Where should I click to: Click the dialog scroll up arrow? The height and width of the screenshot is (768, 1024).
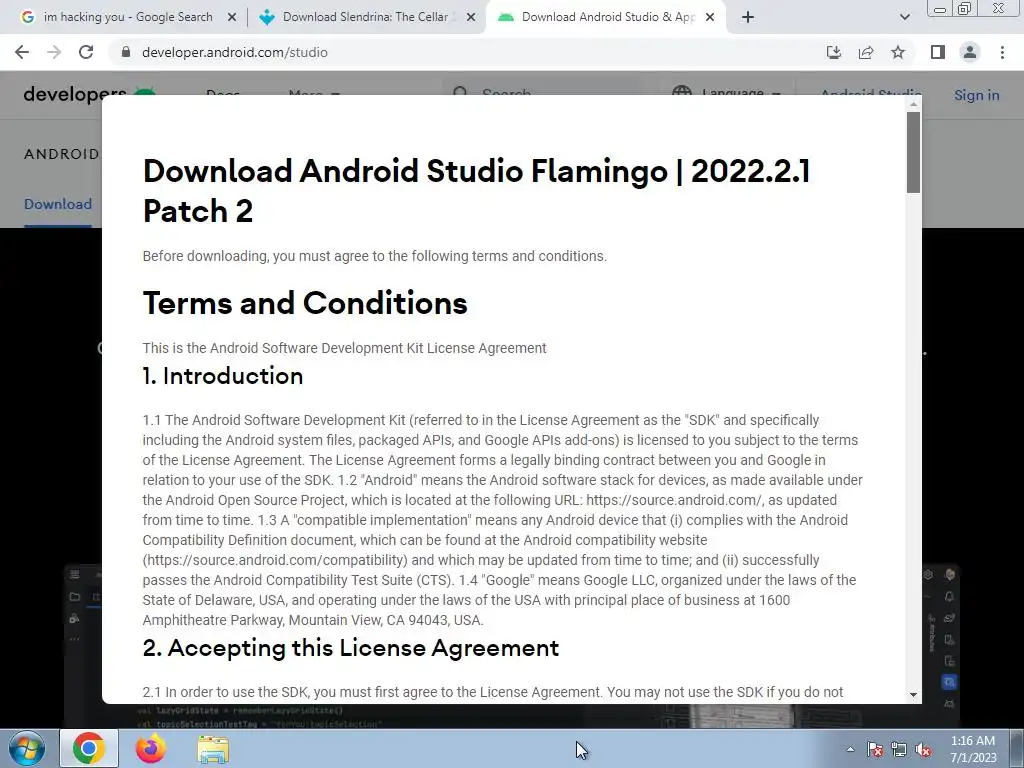(x=913, y=104)
